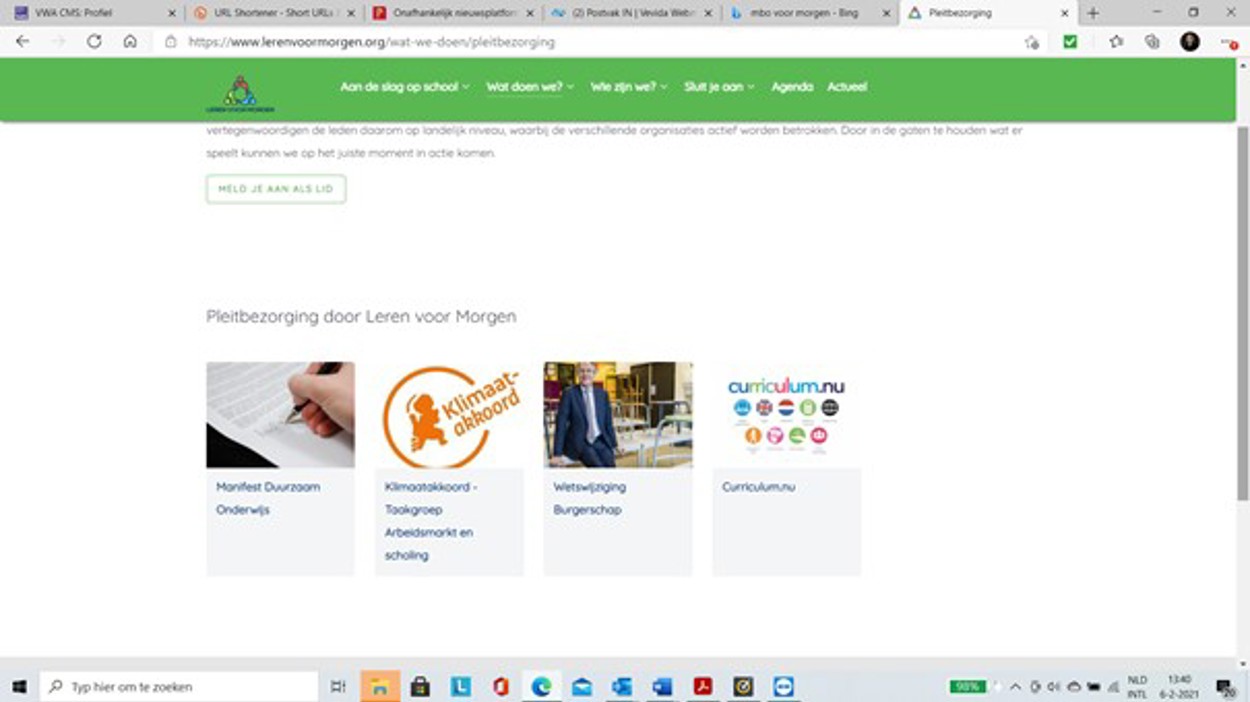This screenshot has width=1250, height=702.
Task: Open the Agenda menu item
Action: click(792, 87)
